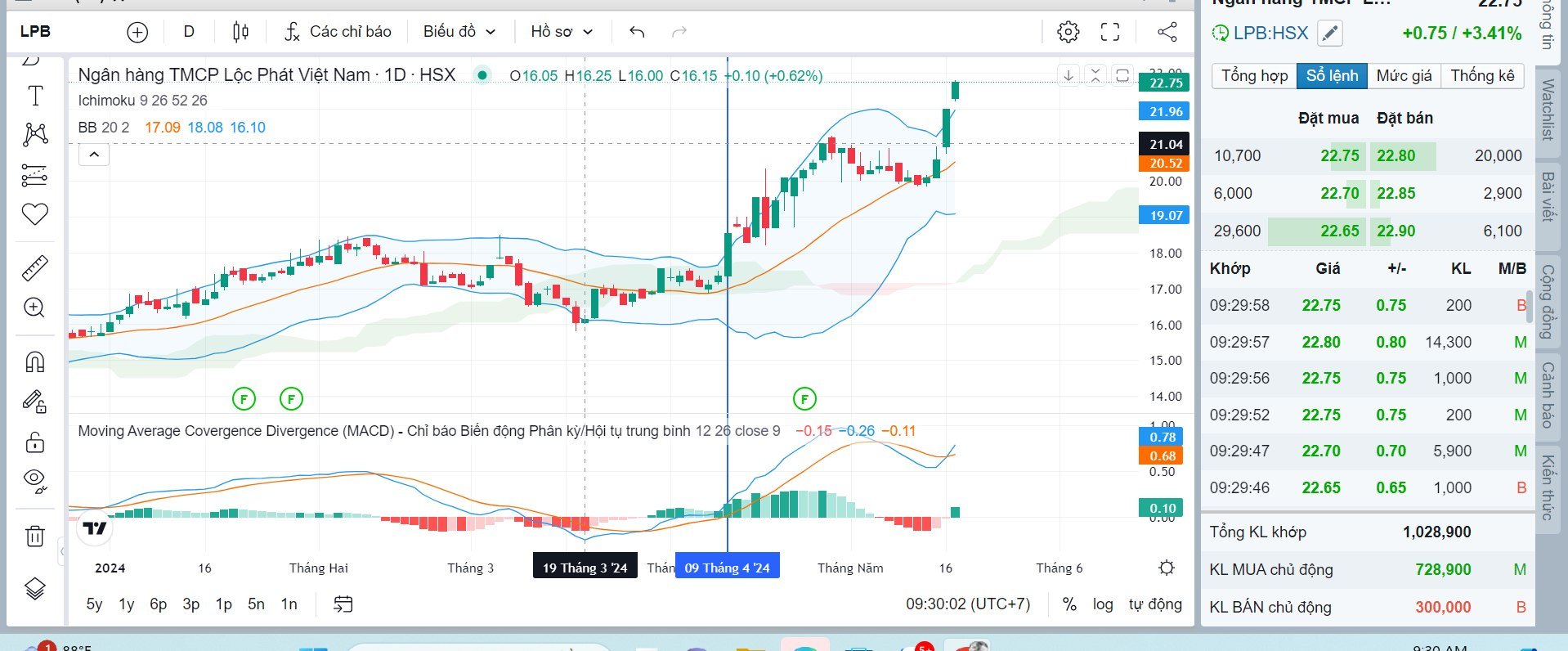Expand the Hồ sơ dropdown
The image size is (1568, 651).
(562, 32)
